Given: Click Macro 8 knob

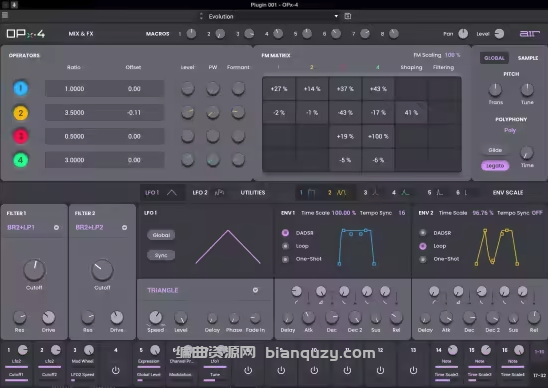Looking at the screenshot, I should point(394,34).
